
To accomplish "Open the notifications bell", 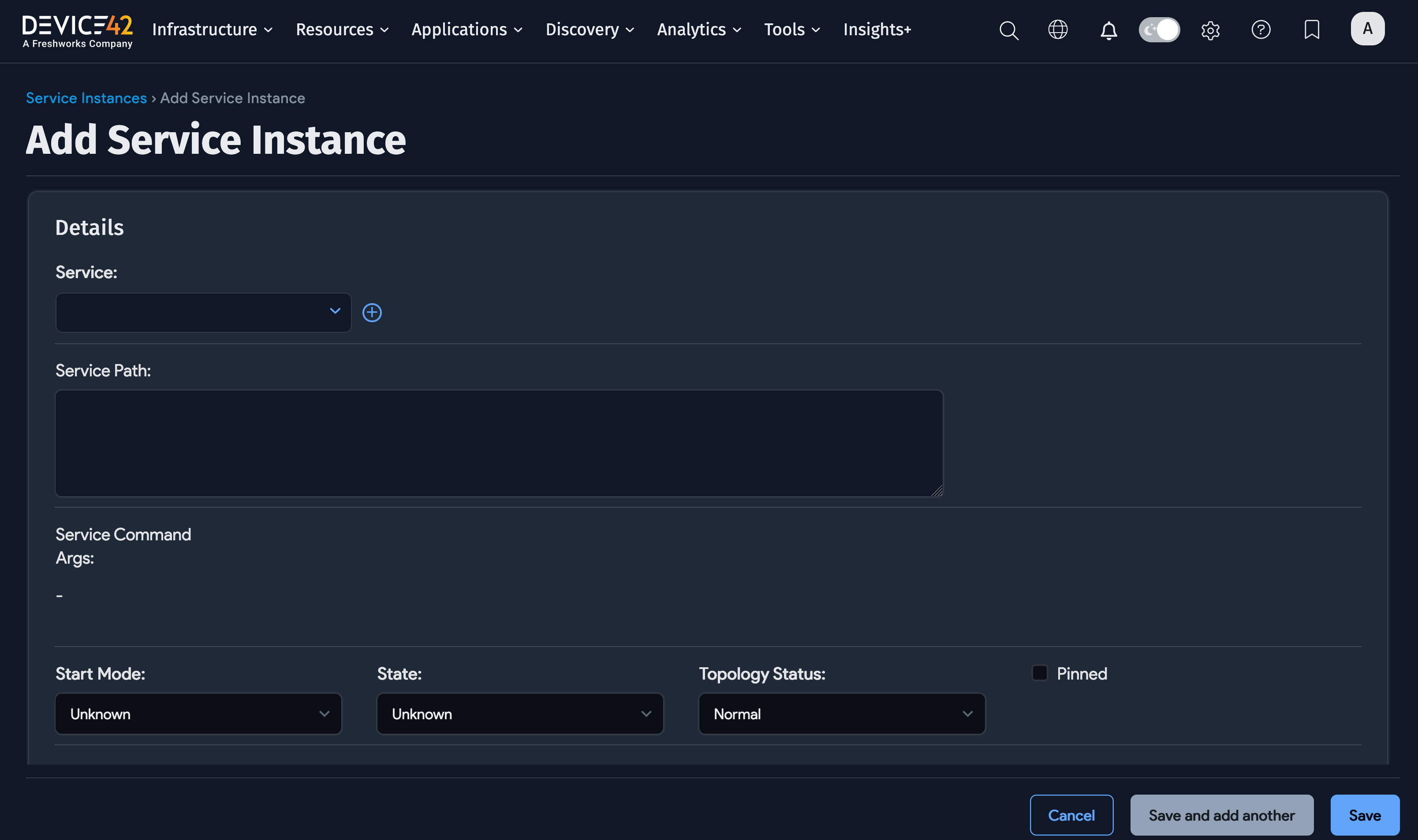I will [x=1109, y=30].
